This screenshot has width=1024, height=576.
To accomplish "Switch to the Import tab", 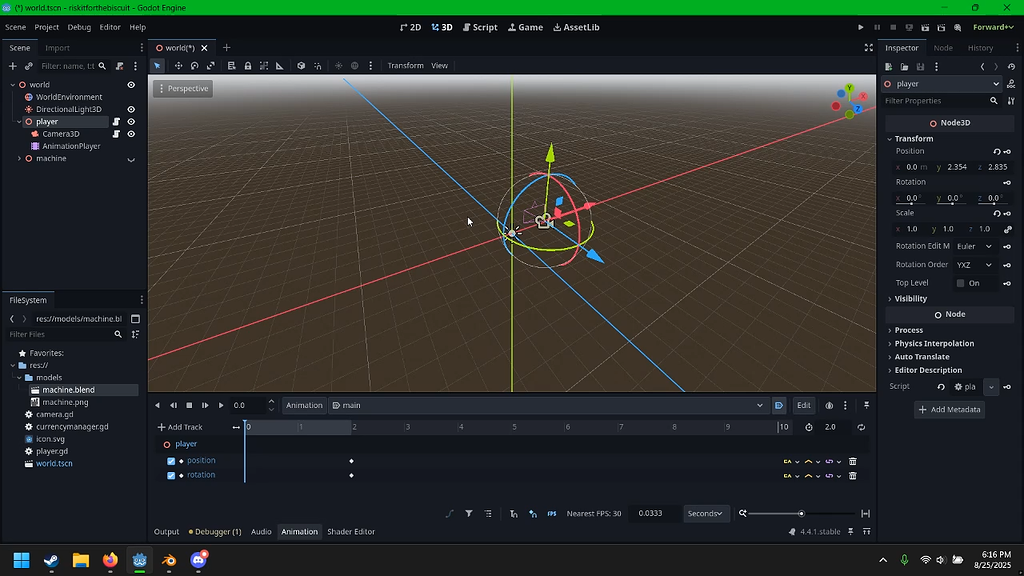I will click(57, 48).
